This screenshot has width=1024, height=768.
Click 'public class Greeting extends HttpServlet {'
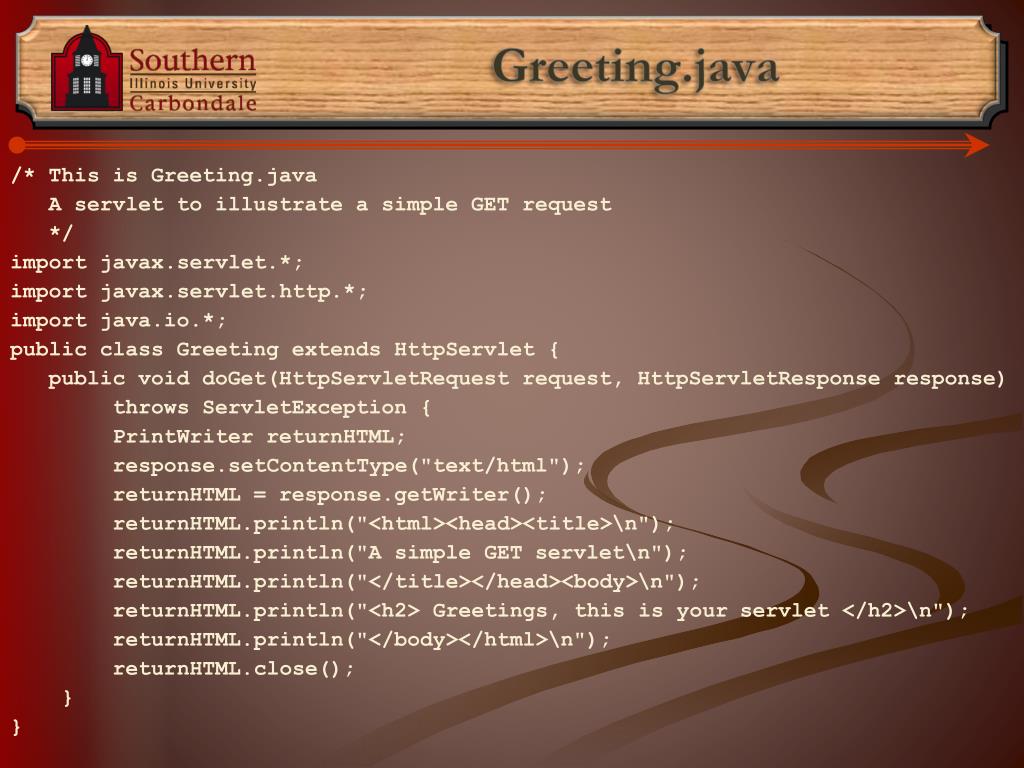click(285, 349)
